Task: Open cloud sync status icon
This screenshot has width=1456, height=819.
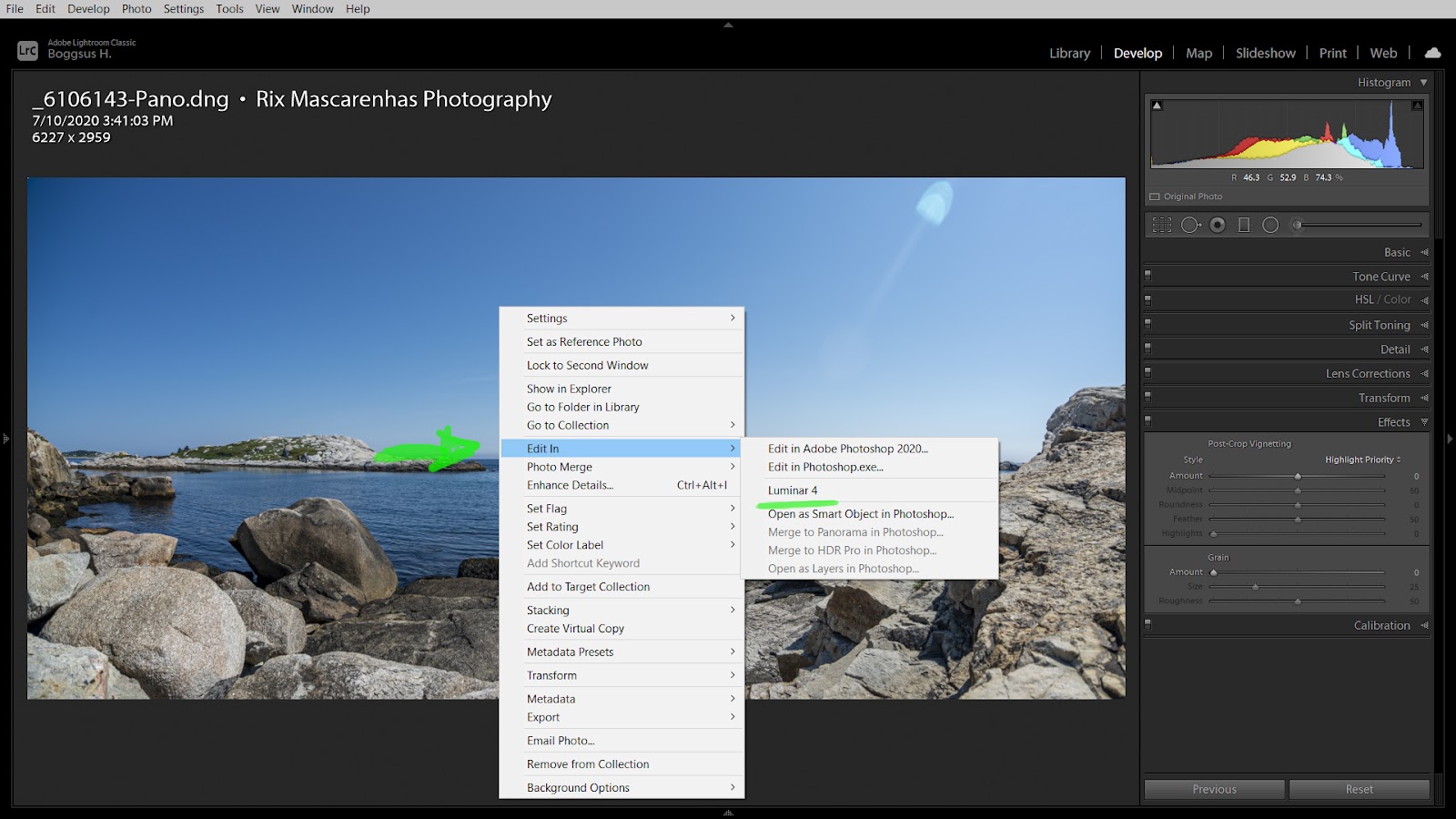Action: [x=1432, y=53]
